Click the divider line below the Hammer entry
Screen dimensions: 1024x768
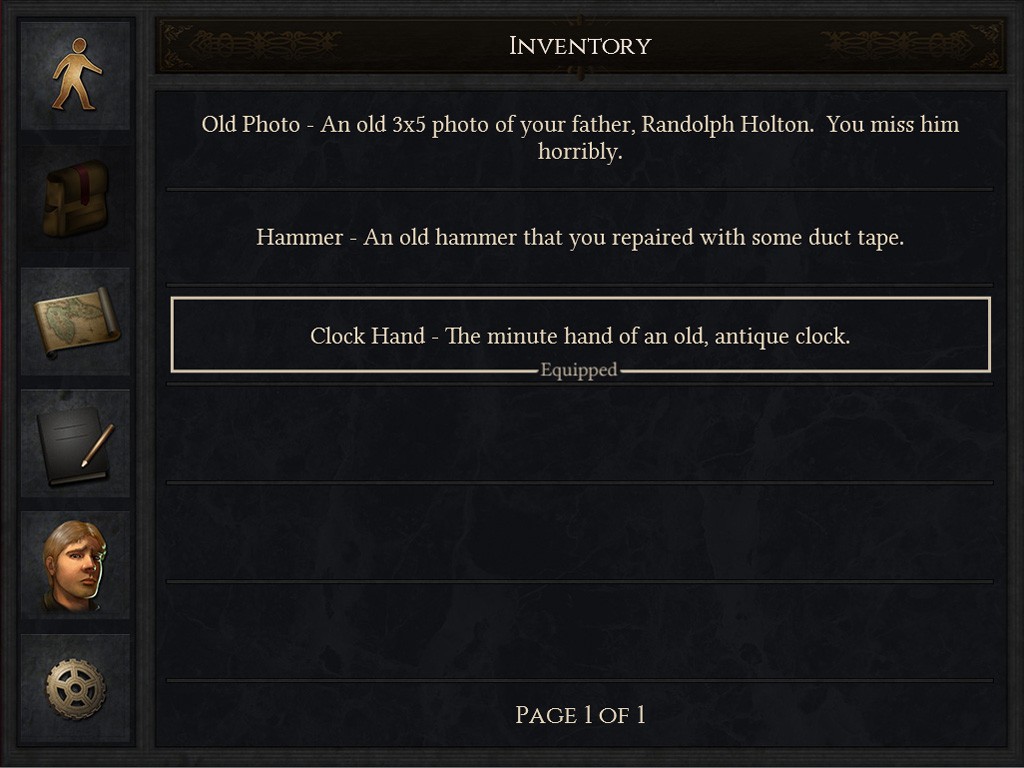point(580,285)
